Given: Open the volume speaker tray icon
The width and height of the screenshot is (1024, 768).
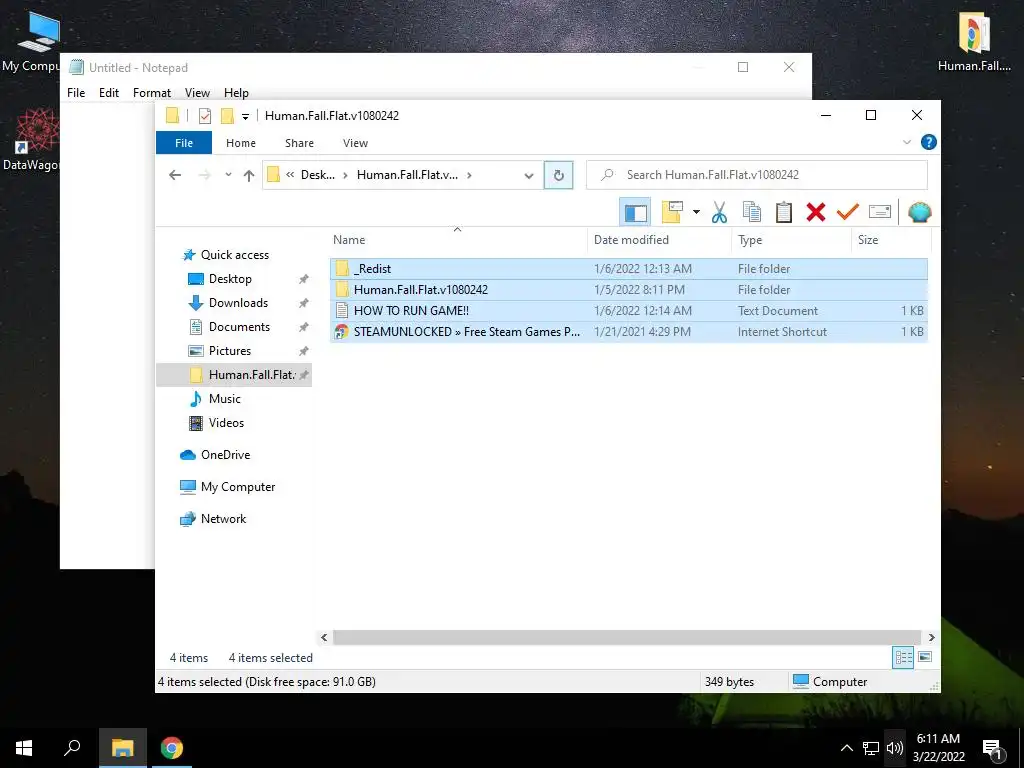Looking at the screenshot, I should point(895,748).
